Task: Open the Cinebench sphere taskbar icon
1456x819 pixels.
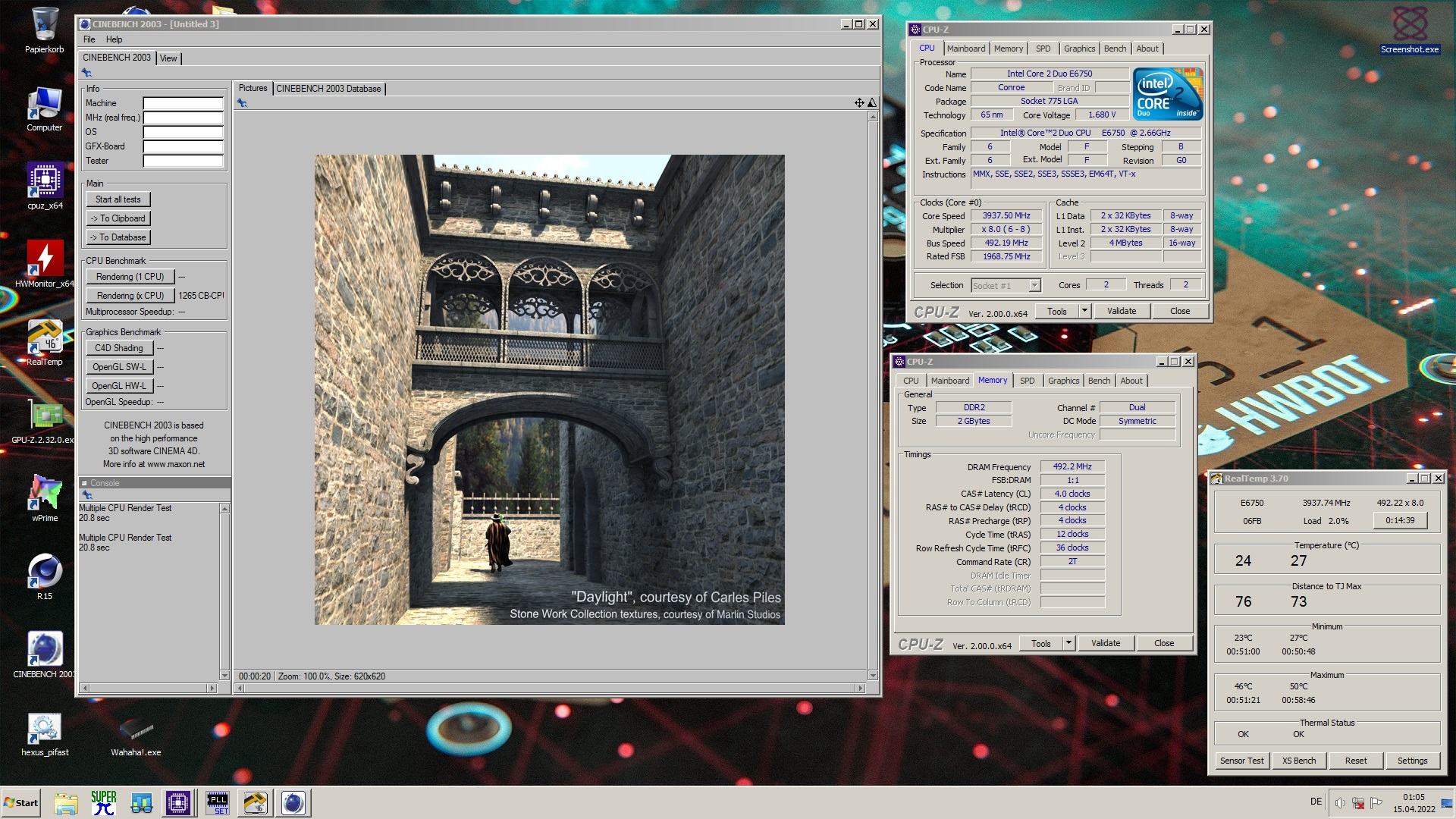Action: coord(293,803)
